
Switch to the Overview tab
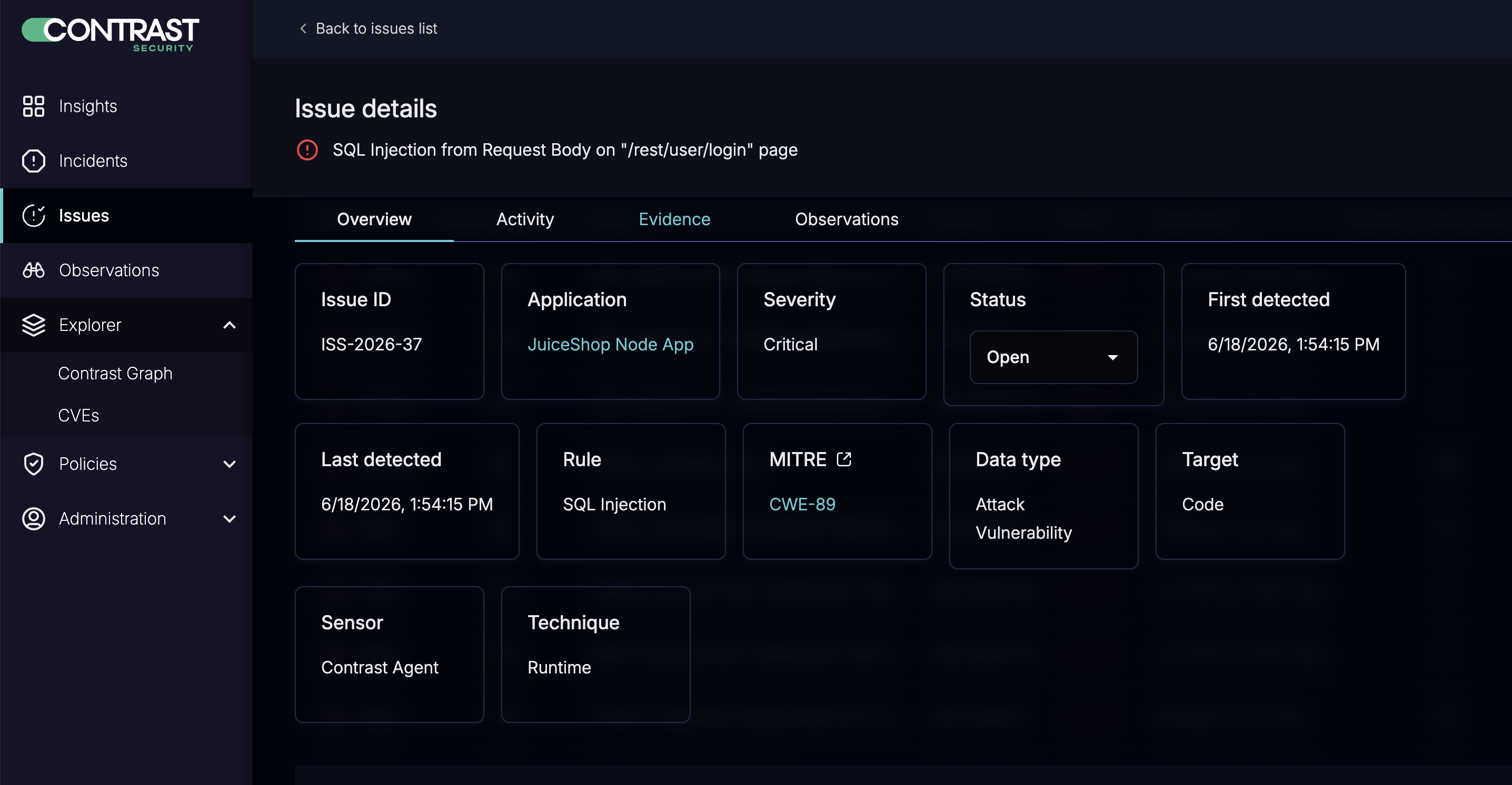click(x=374, y=219)
